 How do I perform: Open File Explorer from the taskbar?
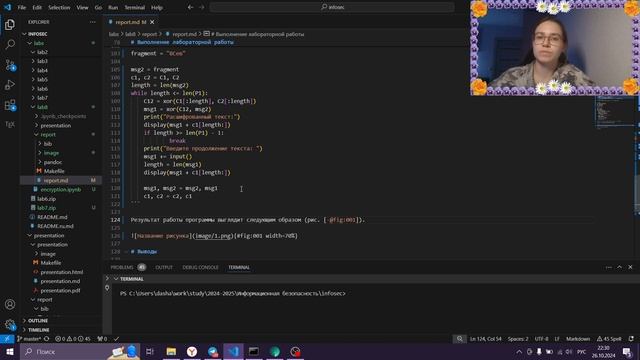pyautogui.click(x=171, y=351)
